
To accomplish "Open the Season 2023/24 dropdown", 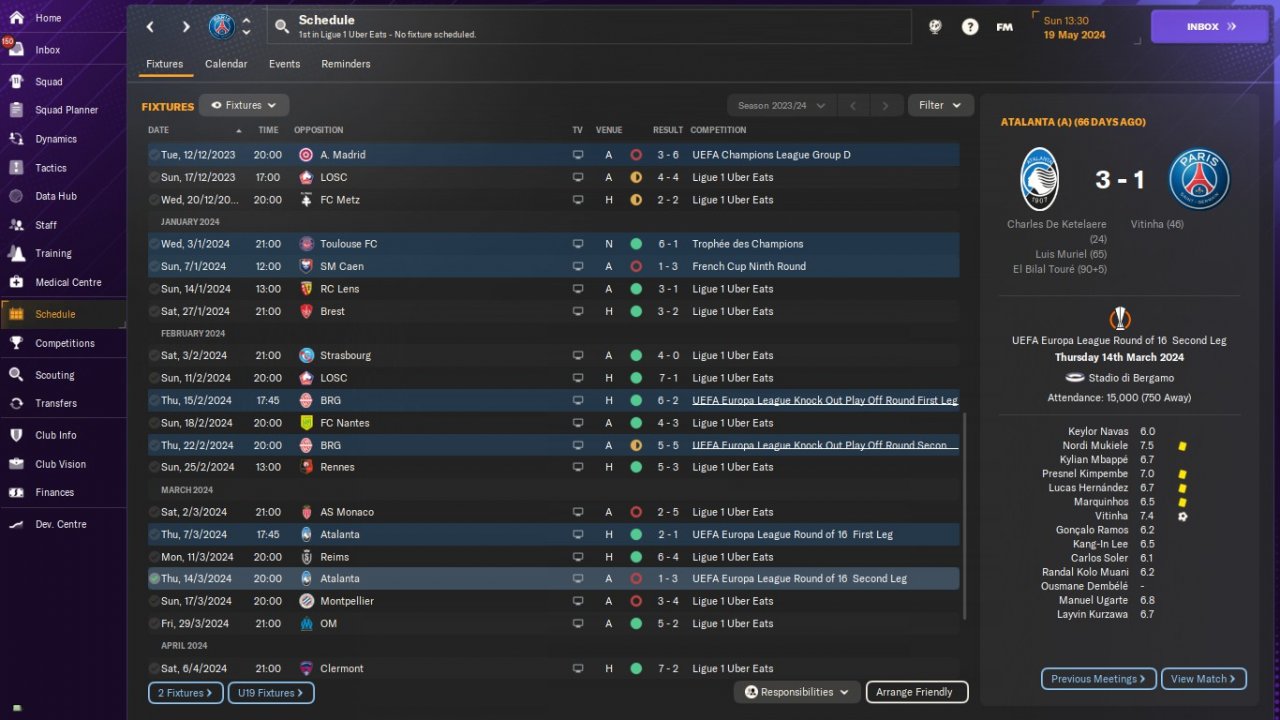I will [781, 105].
